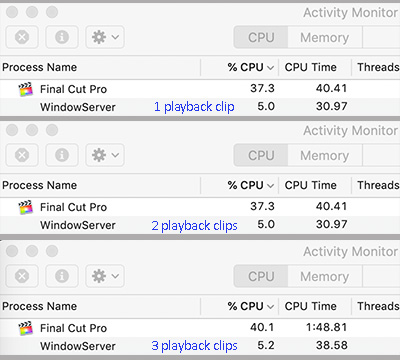Sort by Process Name in 2 playback clips window
400x360 pixels.
coord(40,185)
